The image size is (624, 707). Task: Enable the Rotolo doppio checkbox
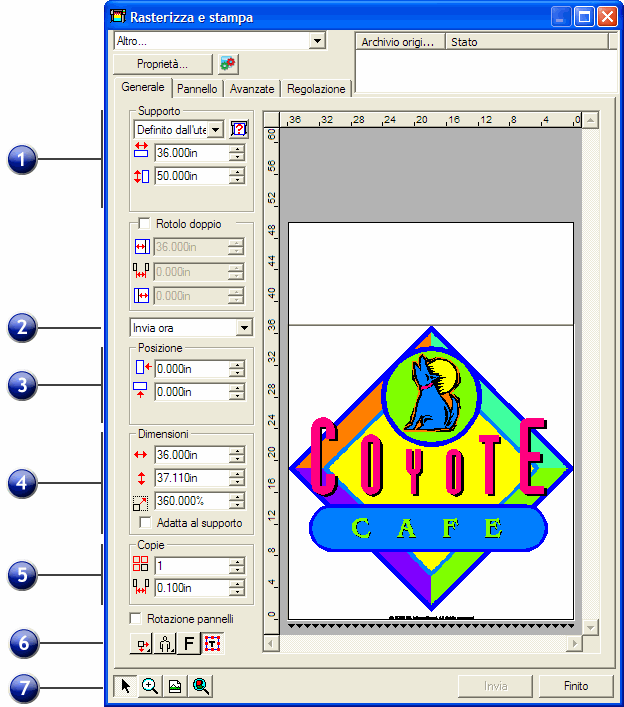144,224
